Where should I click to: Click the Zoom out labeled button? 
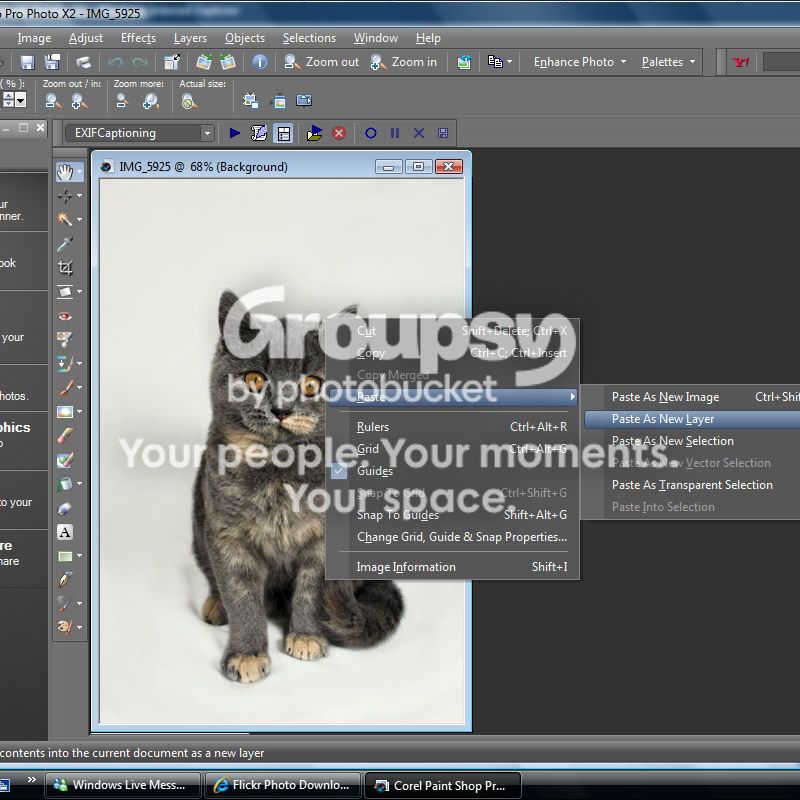click(321, 62)
